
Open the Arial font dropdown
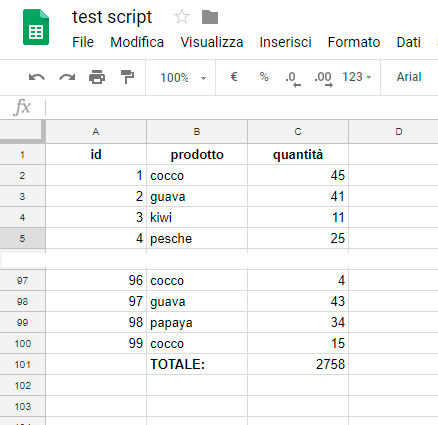(x=409, y=77)
